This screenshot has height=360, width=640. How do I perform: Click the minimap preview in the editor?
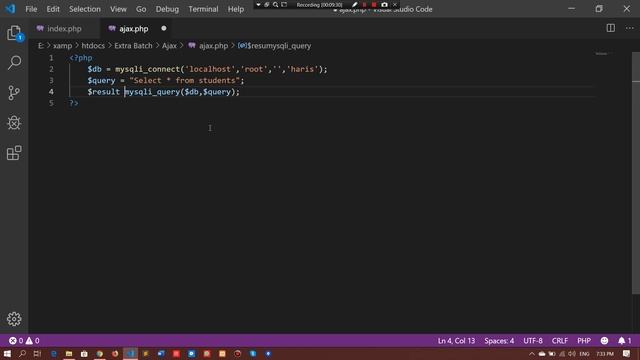602,54
